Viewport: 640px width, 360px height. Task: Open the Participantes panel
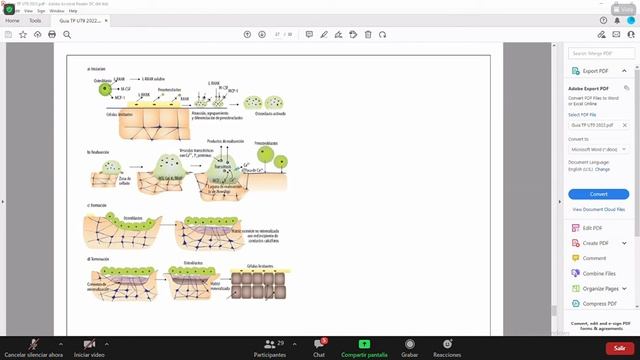(270, 348)
